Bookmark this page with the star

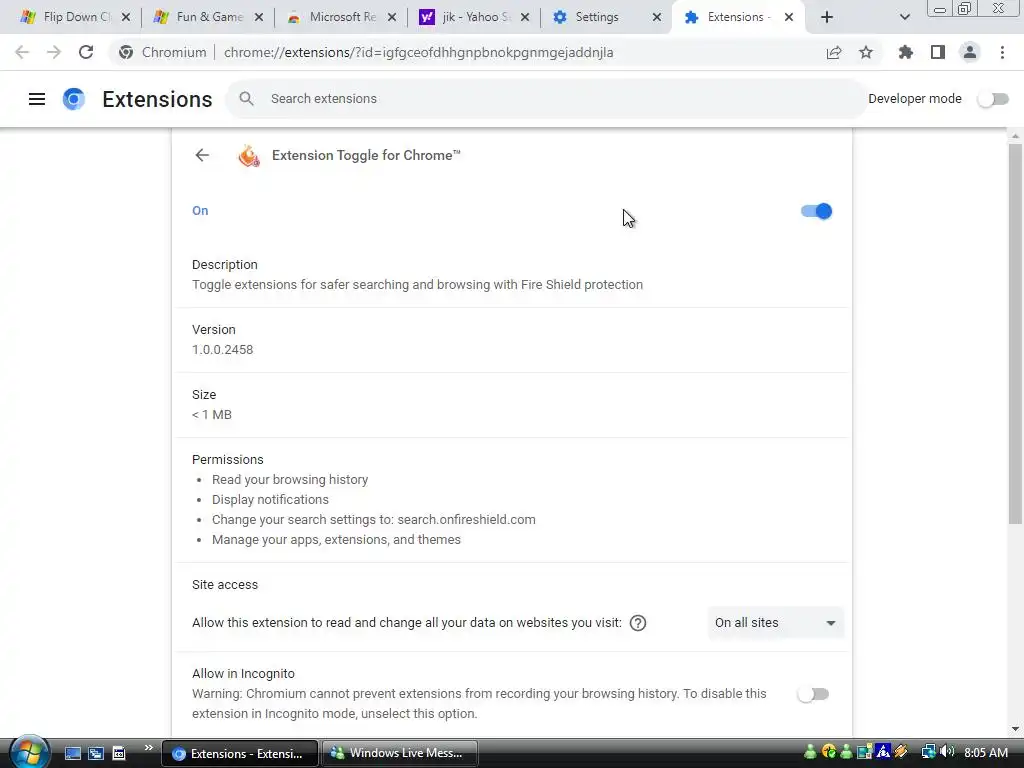point(865,52)
